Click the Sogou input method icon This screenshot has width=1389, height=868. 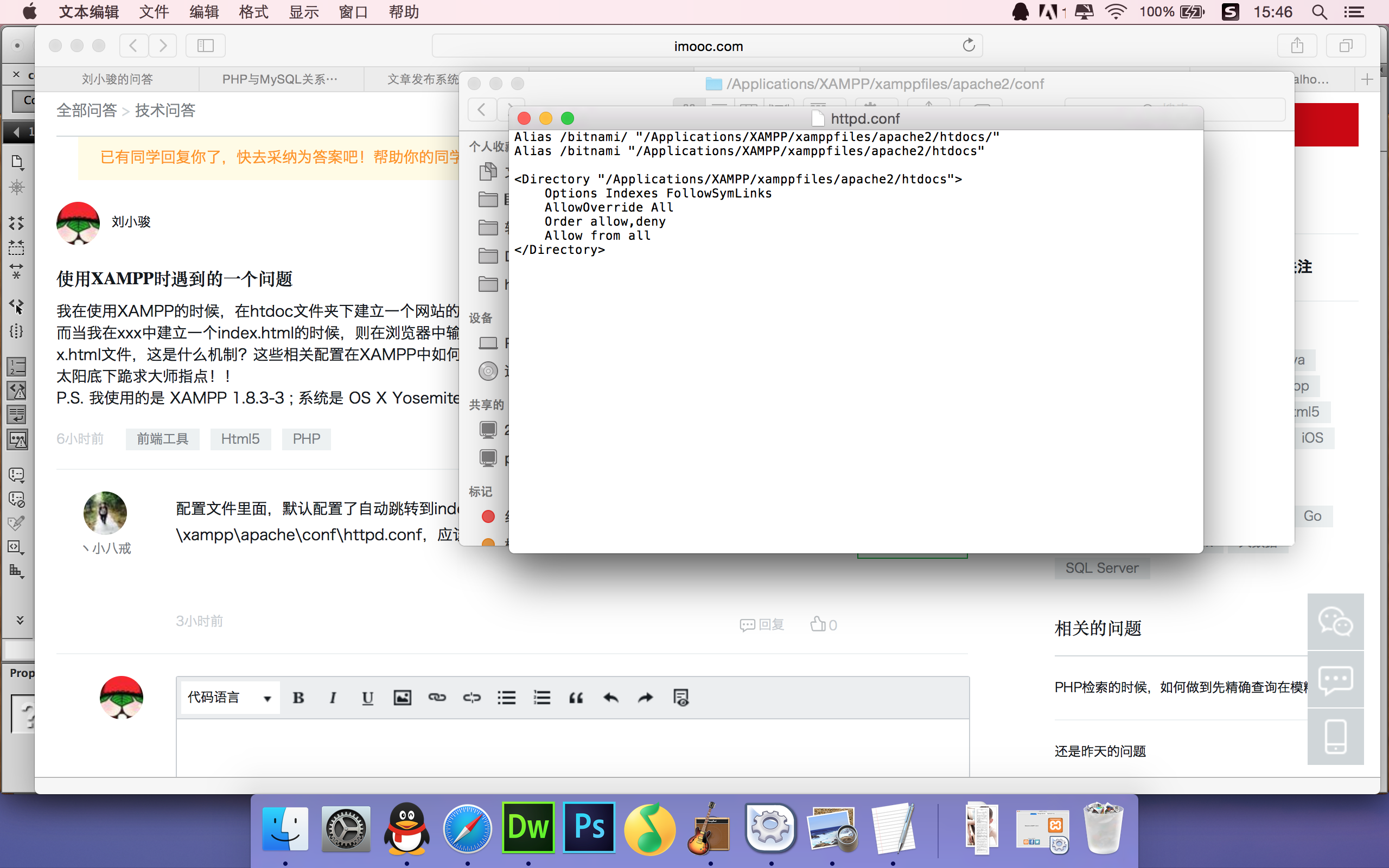click(x=1229, y=12)
